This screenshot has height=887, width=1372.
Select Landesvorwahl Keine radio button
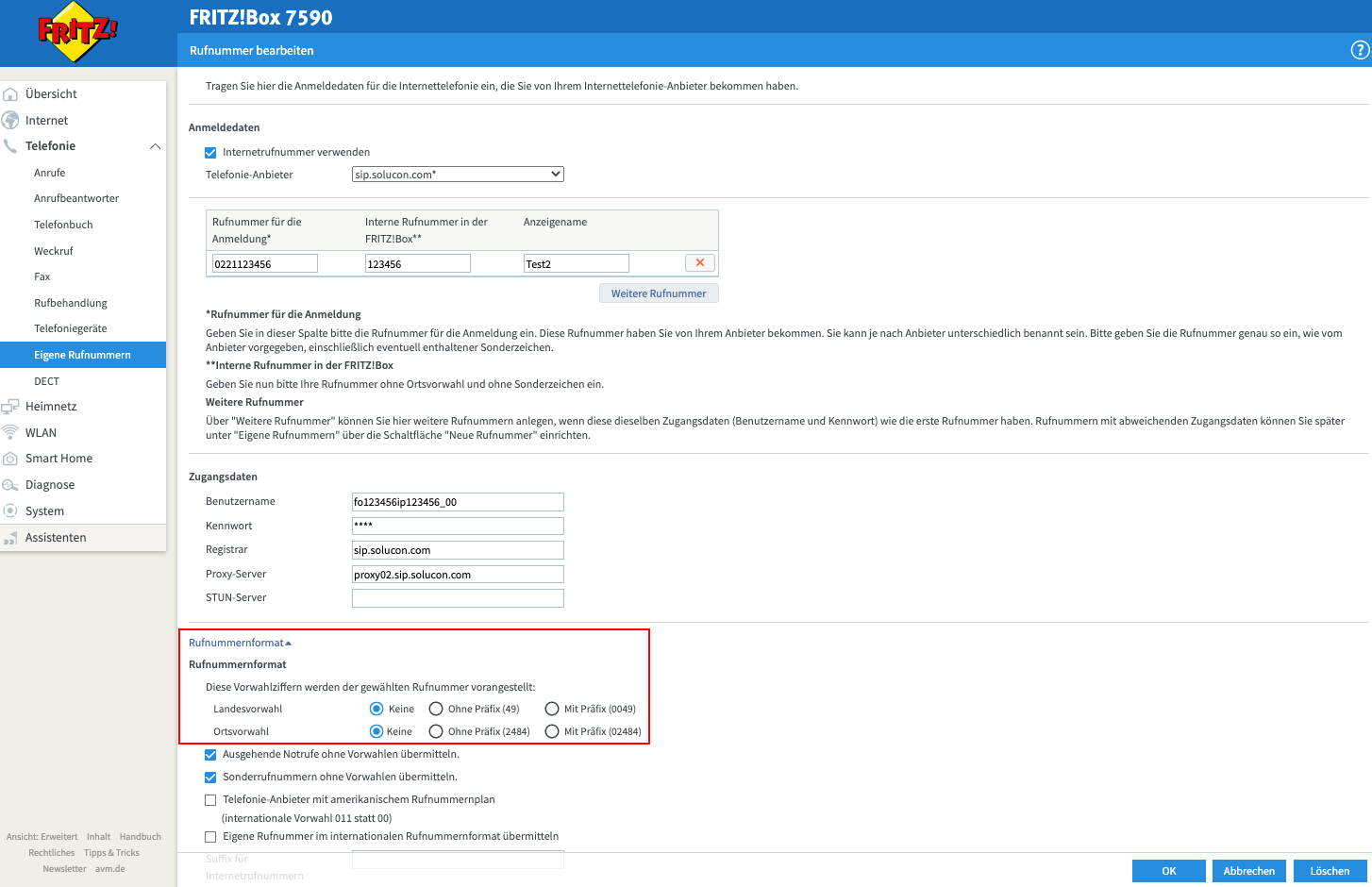376,709
